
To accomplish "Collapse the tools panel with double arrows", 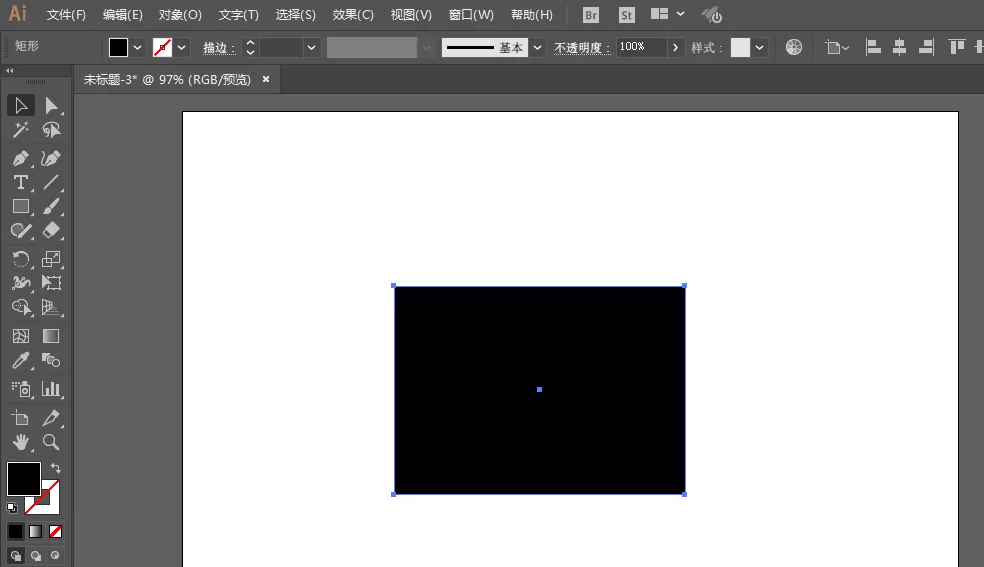I will coord(9,71).
